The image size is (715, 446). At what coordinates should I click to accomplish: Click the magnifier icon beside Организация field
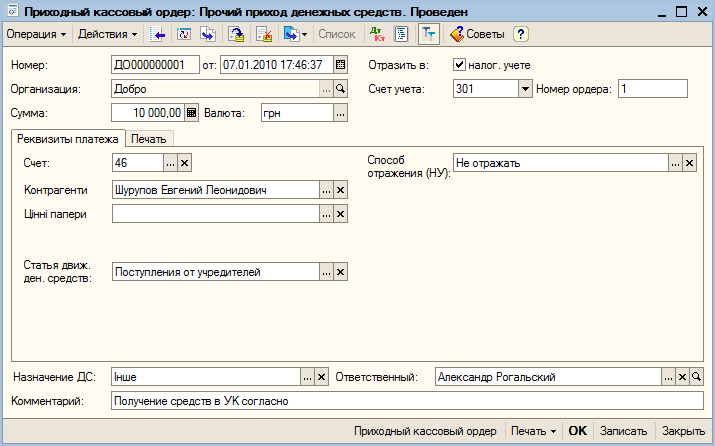tap(340, 89)
